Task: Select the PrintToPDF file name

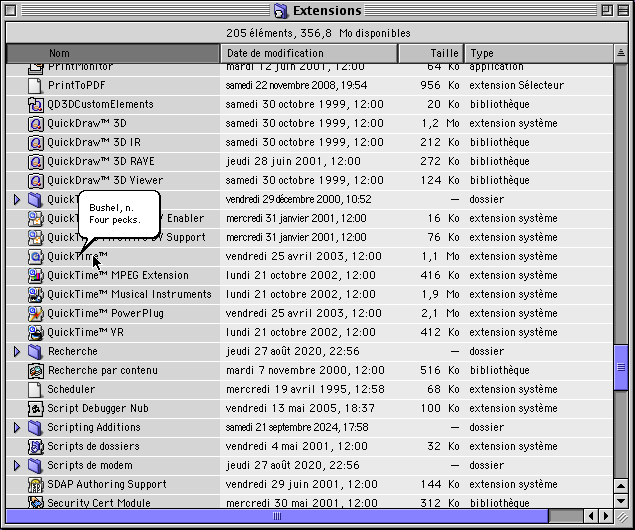Action: (x=77, y=85)
